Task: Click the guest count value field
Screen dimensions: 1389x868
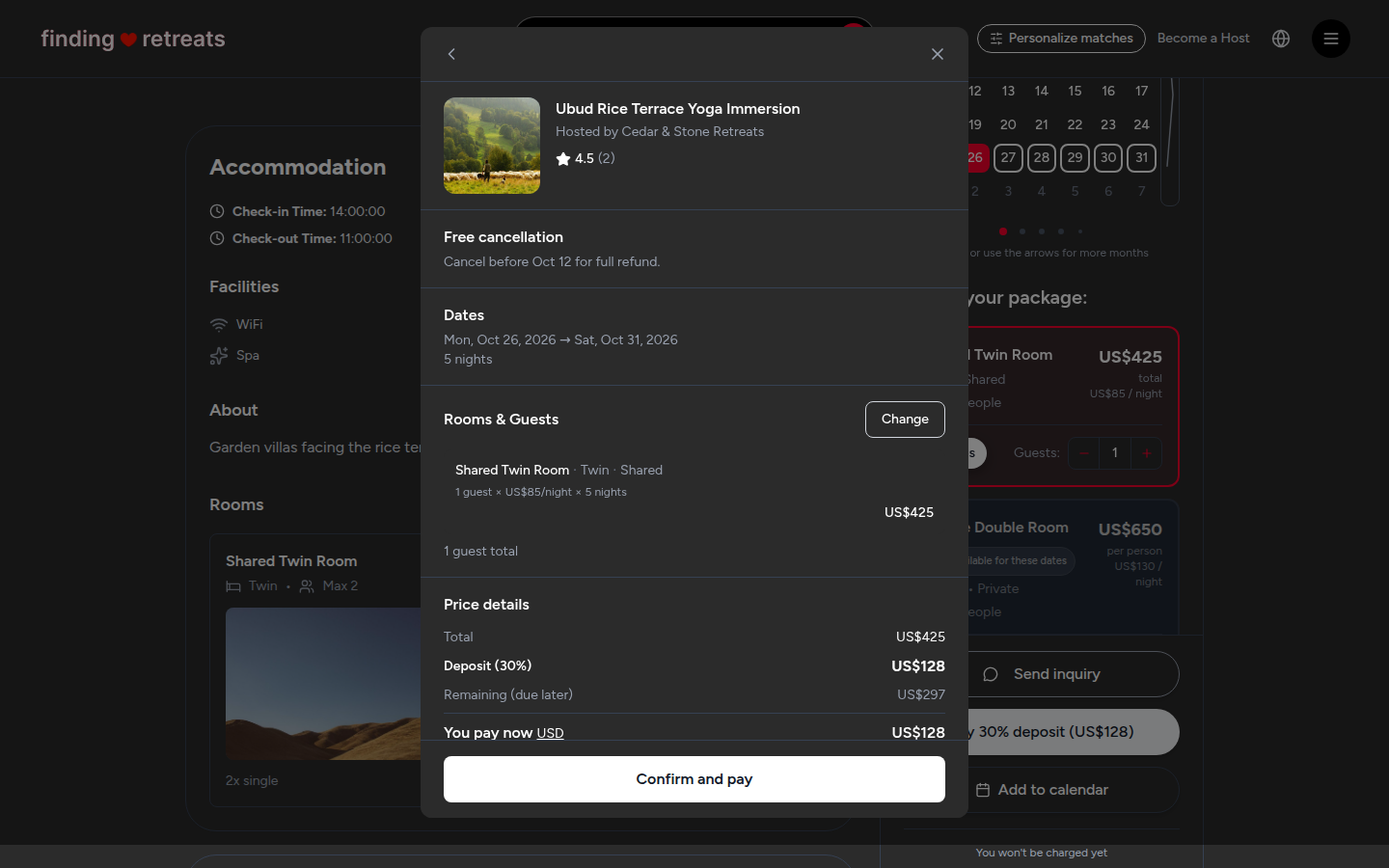Action: coord(1115,453)
